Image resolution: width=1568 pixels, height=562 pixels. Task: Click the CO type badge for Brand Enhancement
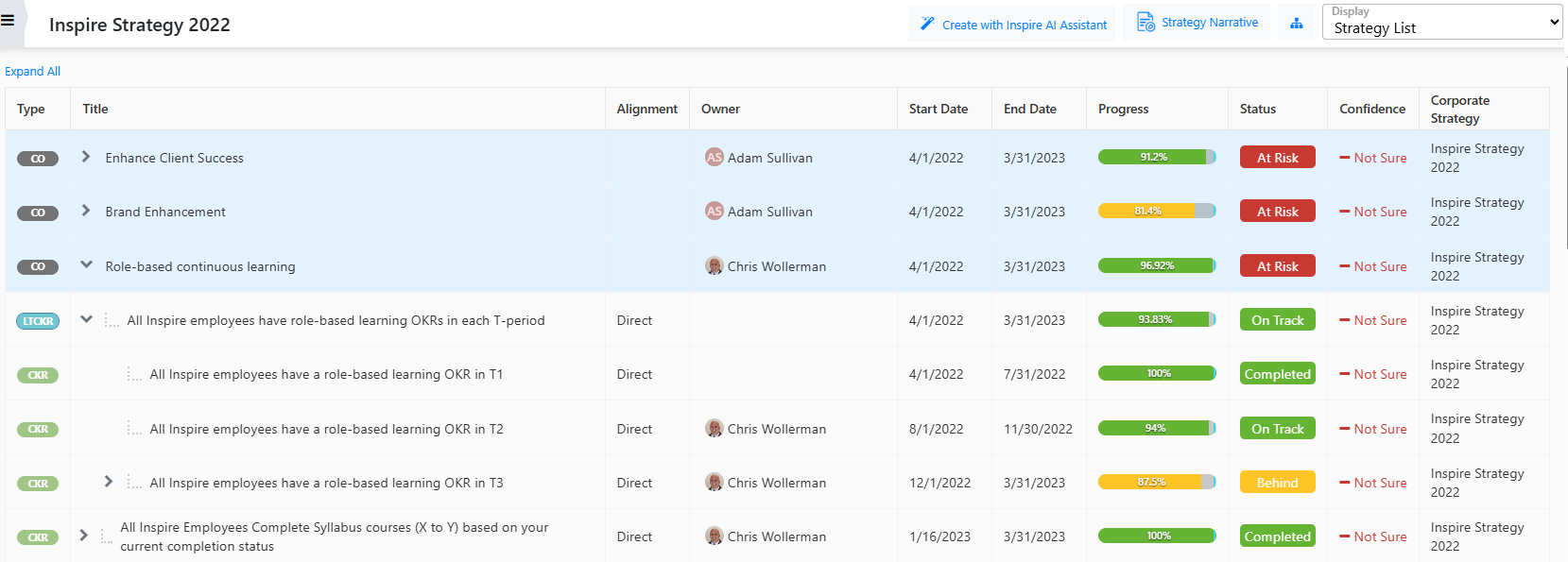[38, 213]
